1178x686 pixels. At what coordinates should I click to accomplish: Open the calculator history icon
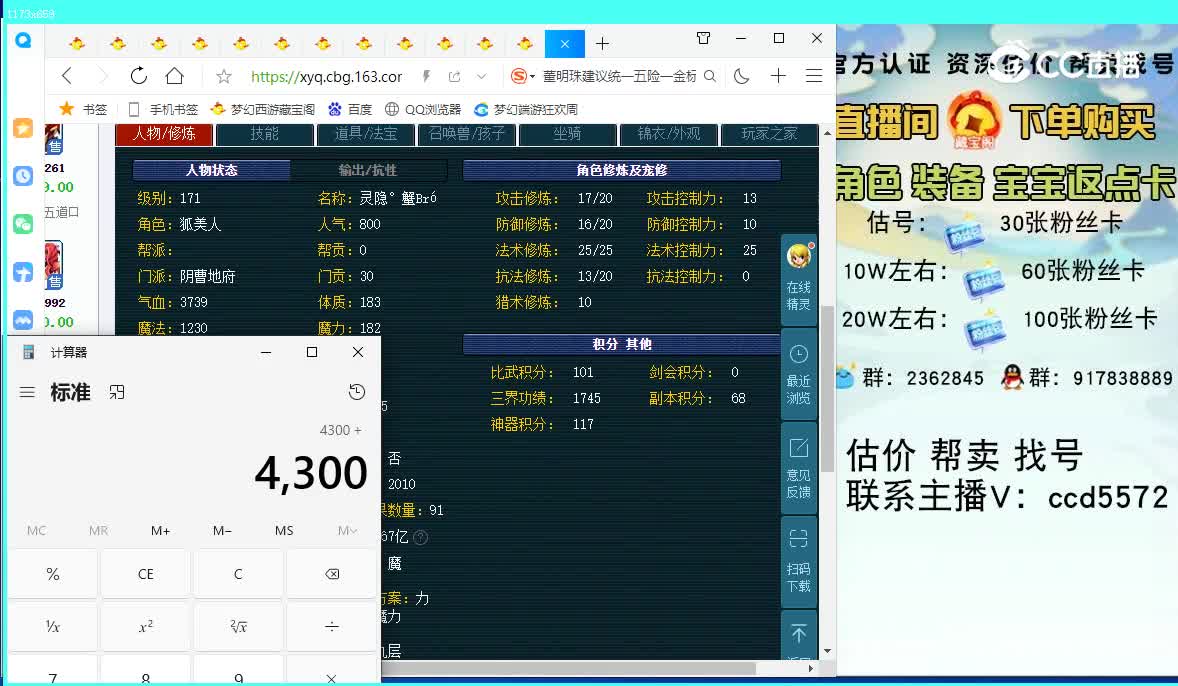(x=357, y=392)
